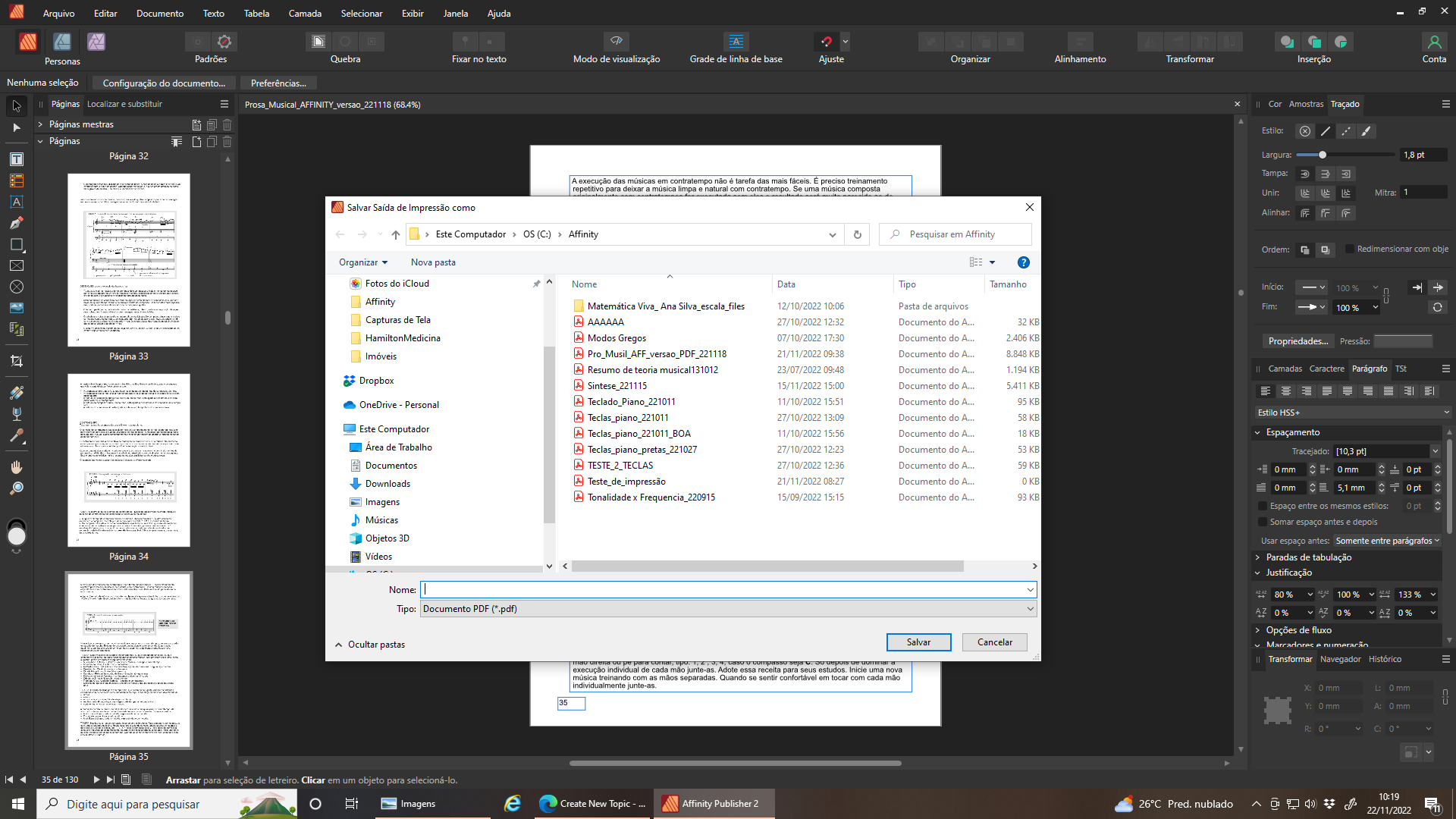Go up one folder level in dialog
The height and width of the screenshot is (819, 1456).
(395, 234)
